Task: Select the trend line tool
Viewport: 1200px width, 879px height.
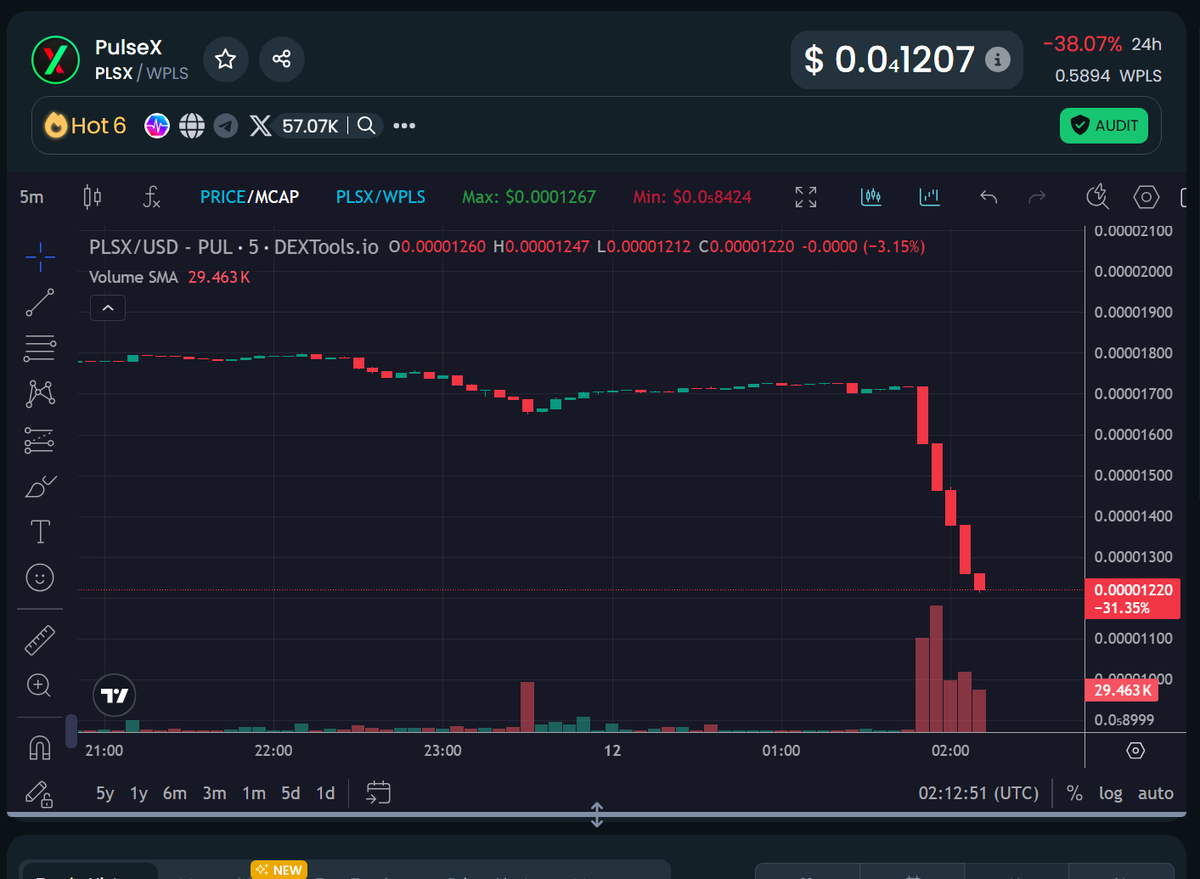Action: (x=40, y=302)
